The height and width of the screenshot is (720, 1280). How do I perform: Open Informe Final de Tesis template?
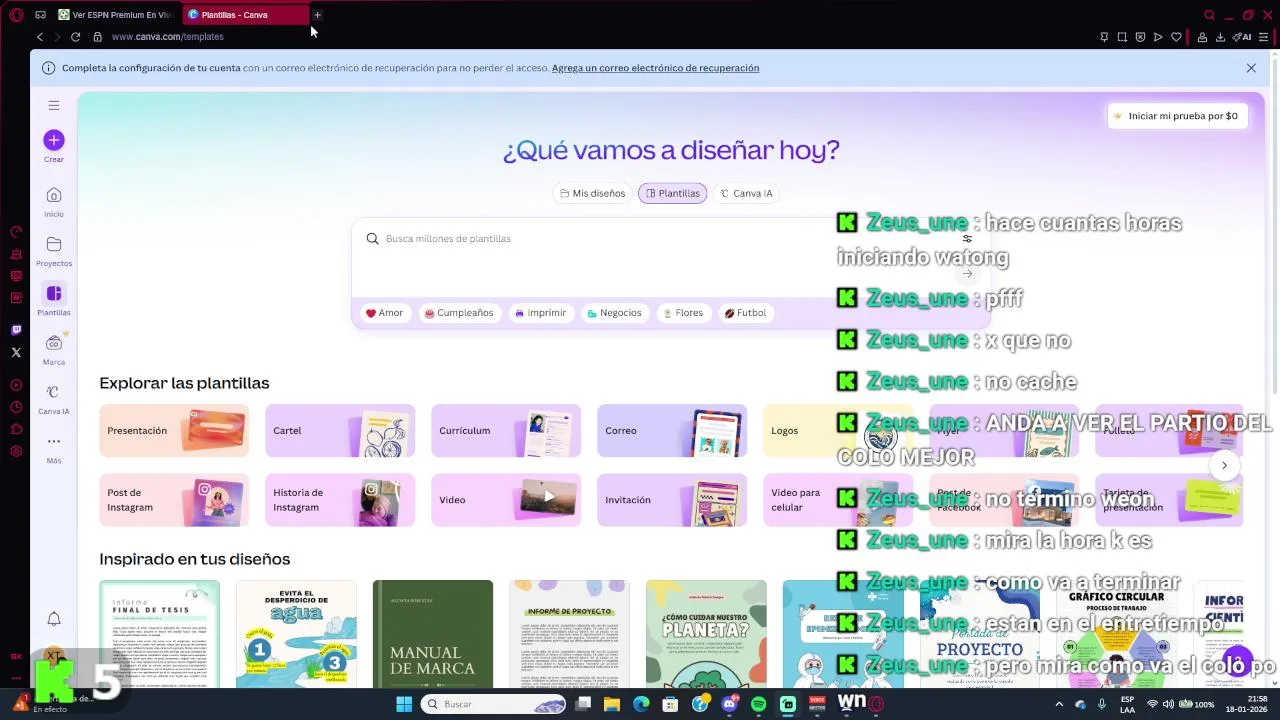[159, 634]
